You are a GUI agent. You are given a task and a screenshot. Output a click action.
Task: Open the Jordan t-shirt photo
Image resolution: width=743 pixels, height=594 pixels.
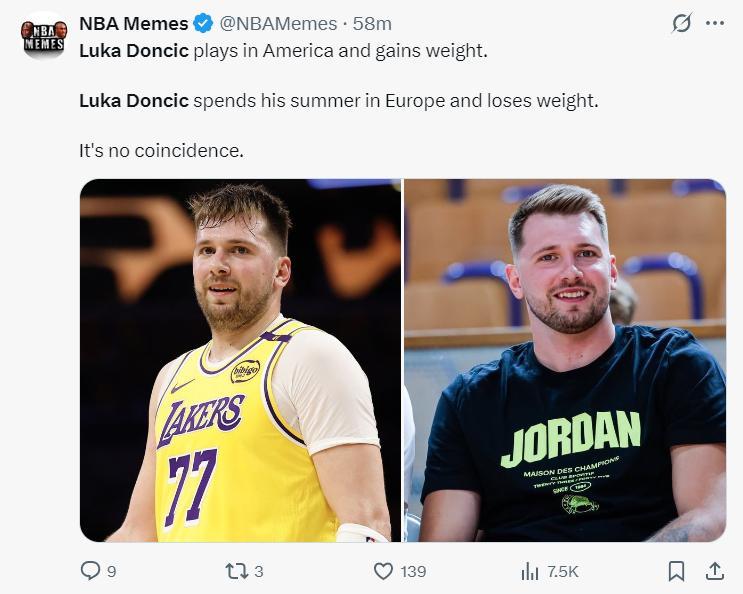pos(565,360)
